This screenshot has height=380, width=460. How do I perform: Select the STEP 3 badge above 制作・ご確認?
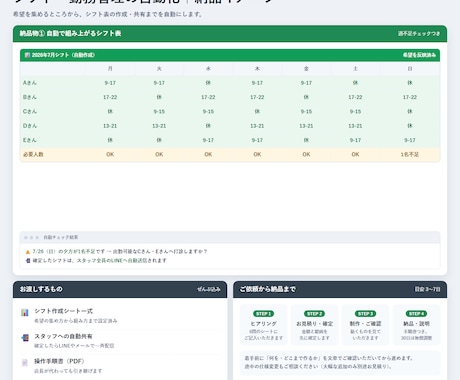click(365, 314)
